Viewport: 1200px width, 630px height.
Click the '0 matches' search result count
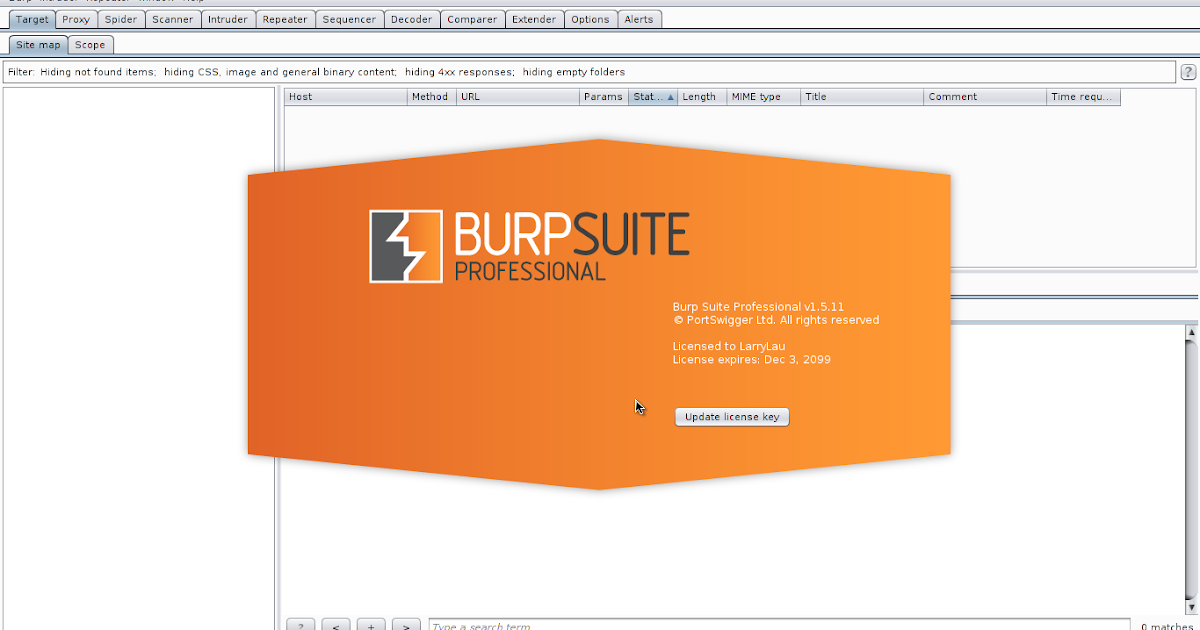point(1167,626)
